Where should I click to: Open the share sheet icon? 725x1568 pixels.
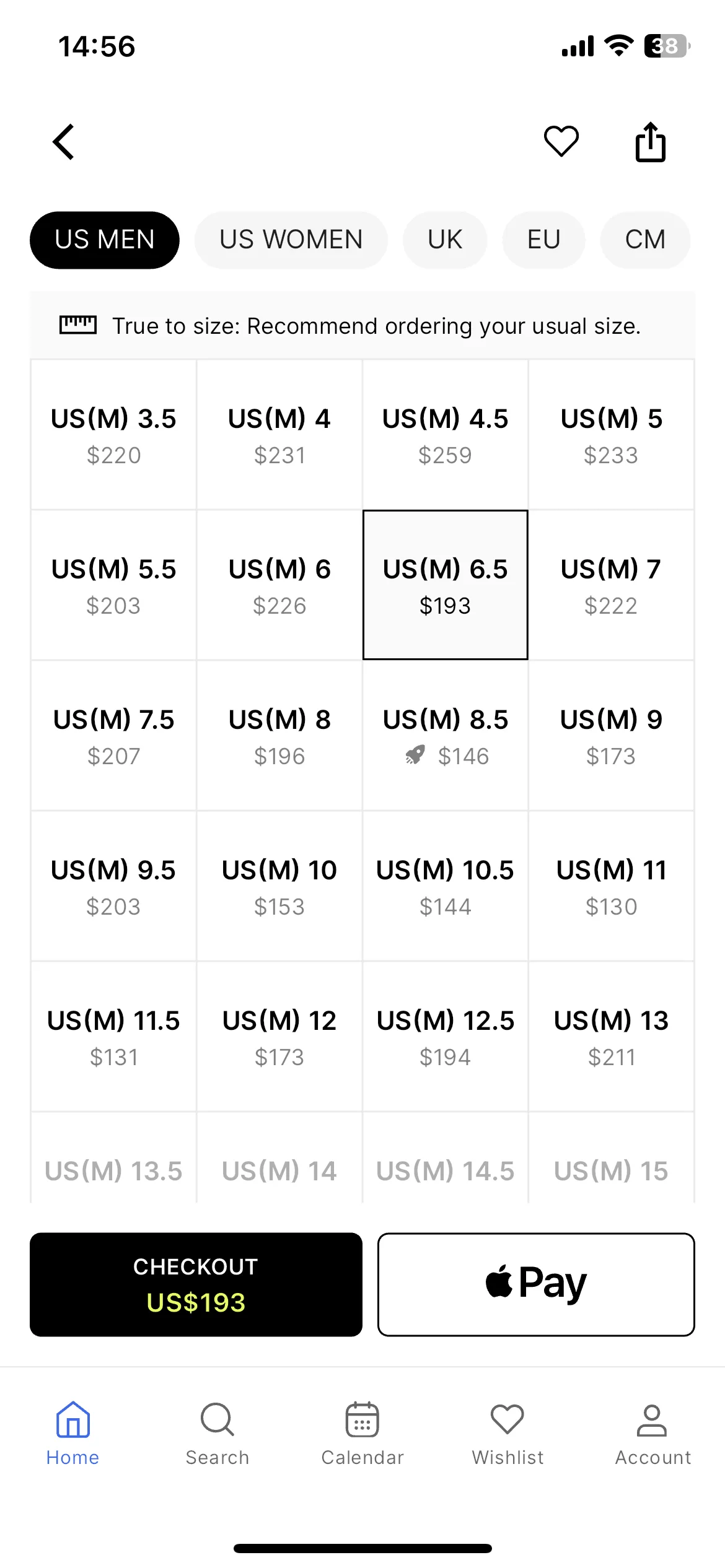pyautogui.click(x=651, y=142)
